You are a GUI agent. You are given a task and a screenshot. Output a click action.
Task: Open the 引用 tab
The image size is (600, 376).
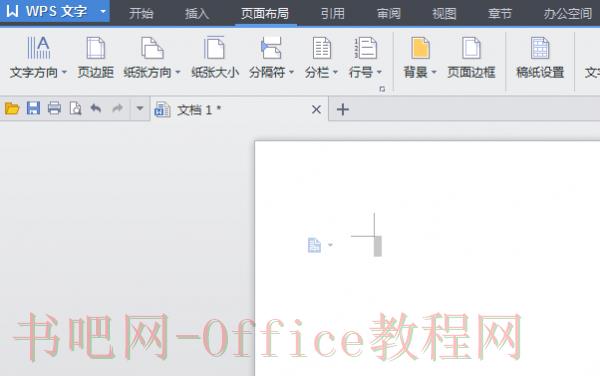pos(333,13)
